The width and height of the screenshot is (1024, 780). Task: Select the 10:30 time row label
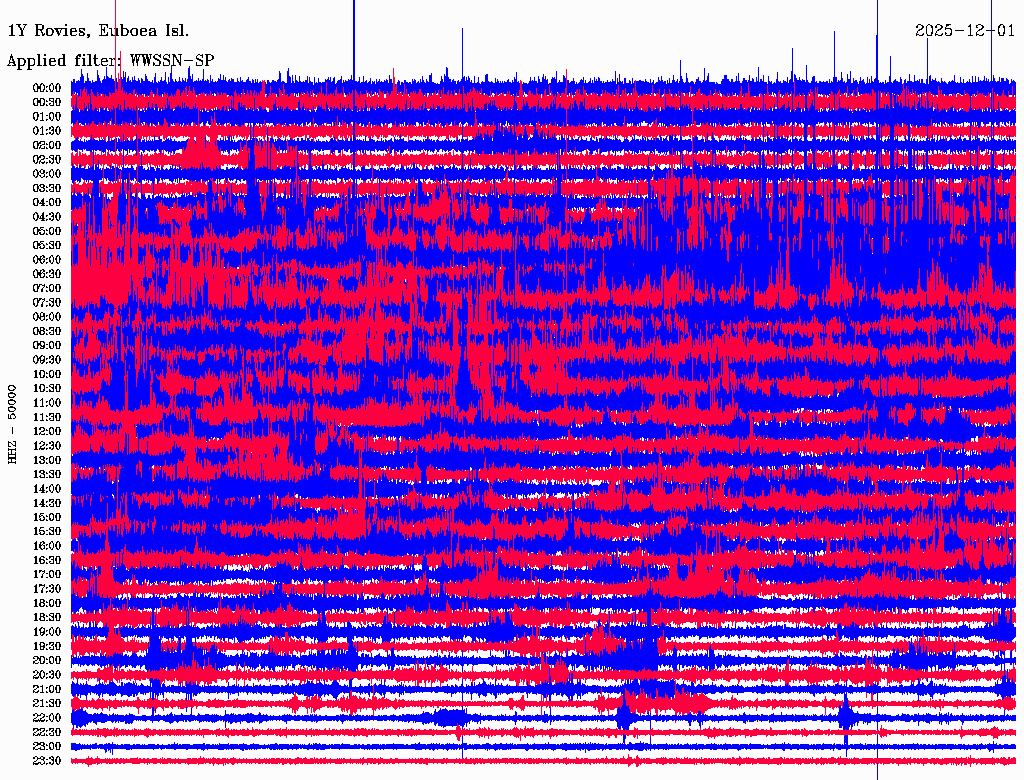(47, 388)
